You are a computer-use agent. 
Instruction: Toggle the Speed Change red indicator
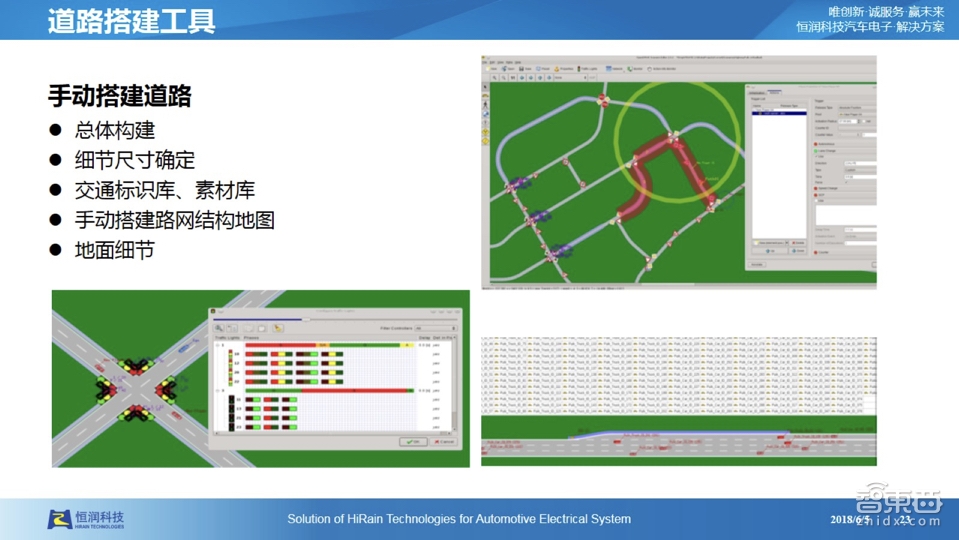click(x=817, y=188)
